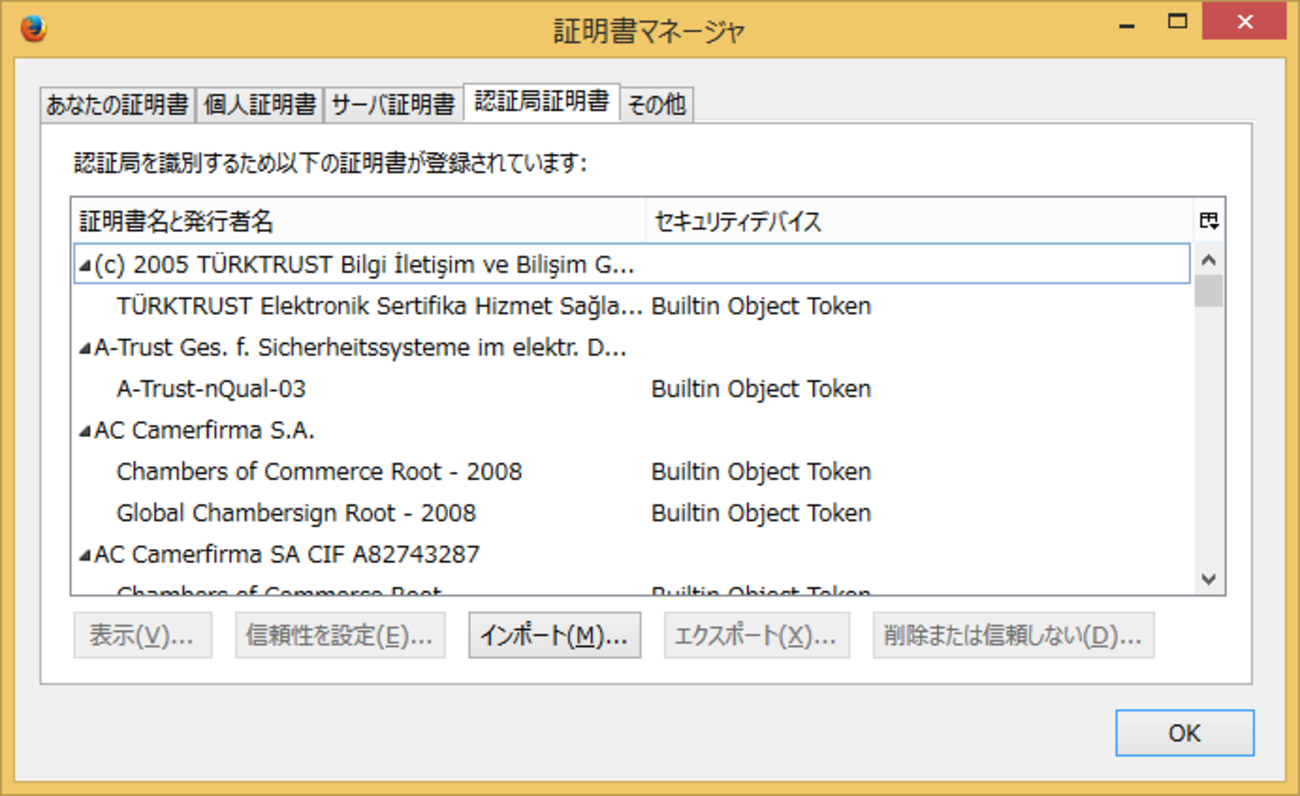The image size is (1300, 796).
Task: Switch to the あなたの証明書 tab
Action: click(117, 105)
